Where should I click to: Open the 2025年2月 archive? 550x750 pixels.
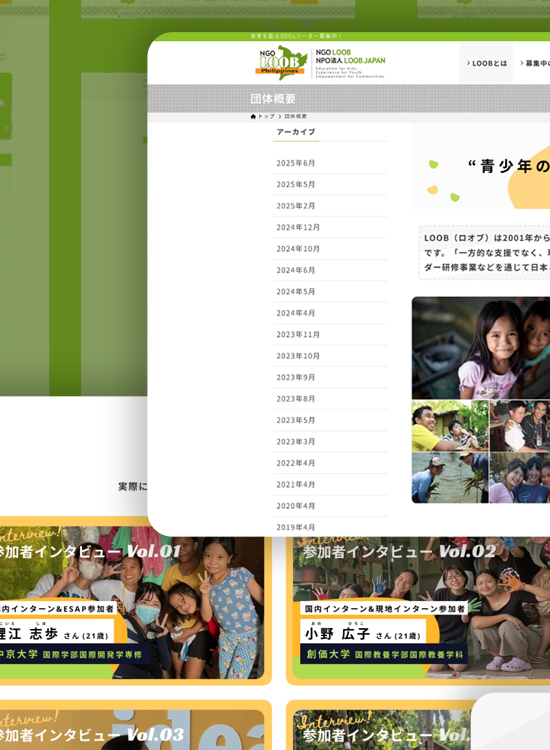click(296, 206)
